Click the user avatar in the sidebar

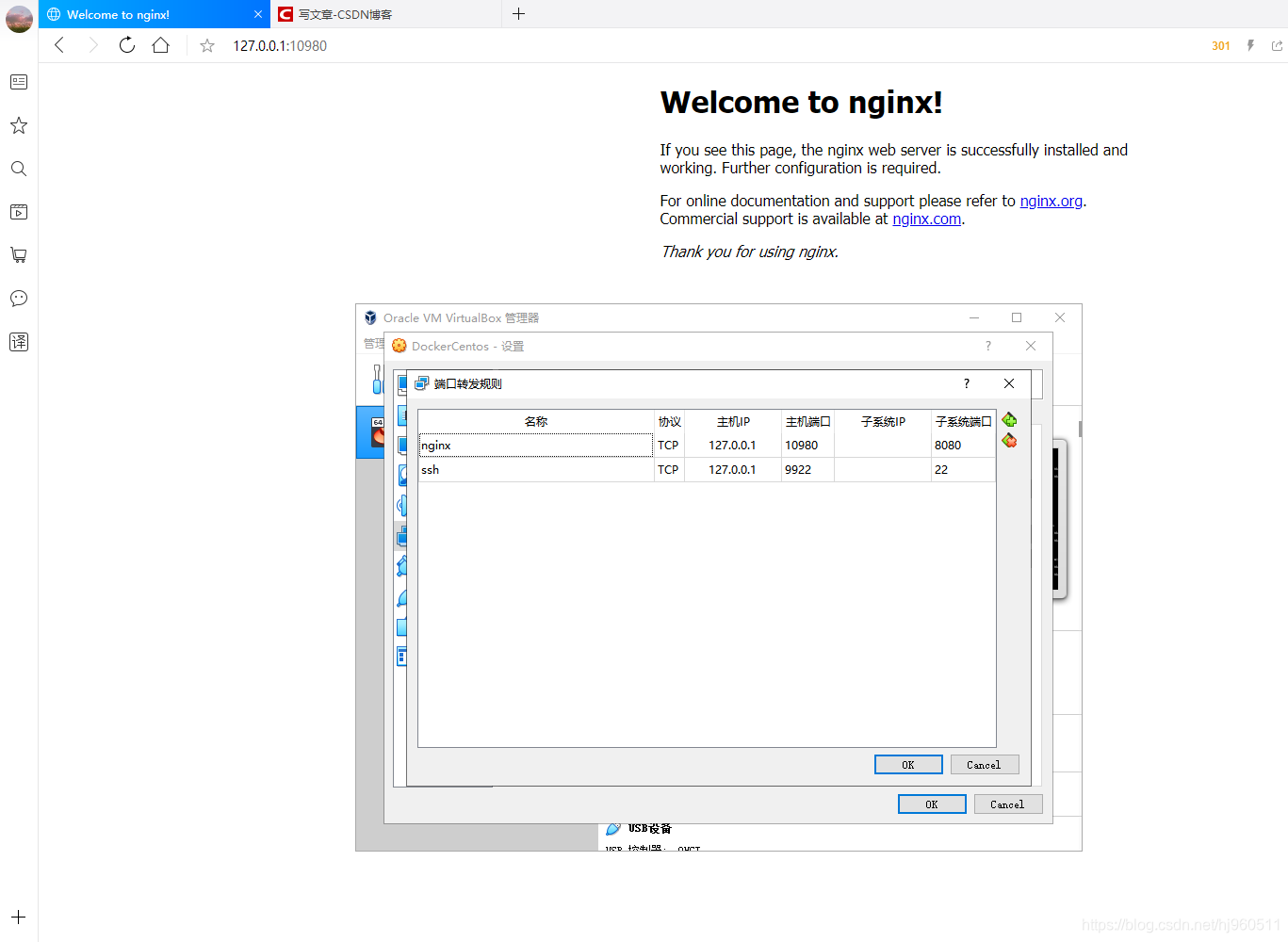19,19
